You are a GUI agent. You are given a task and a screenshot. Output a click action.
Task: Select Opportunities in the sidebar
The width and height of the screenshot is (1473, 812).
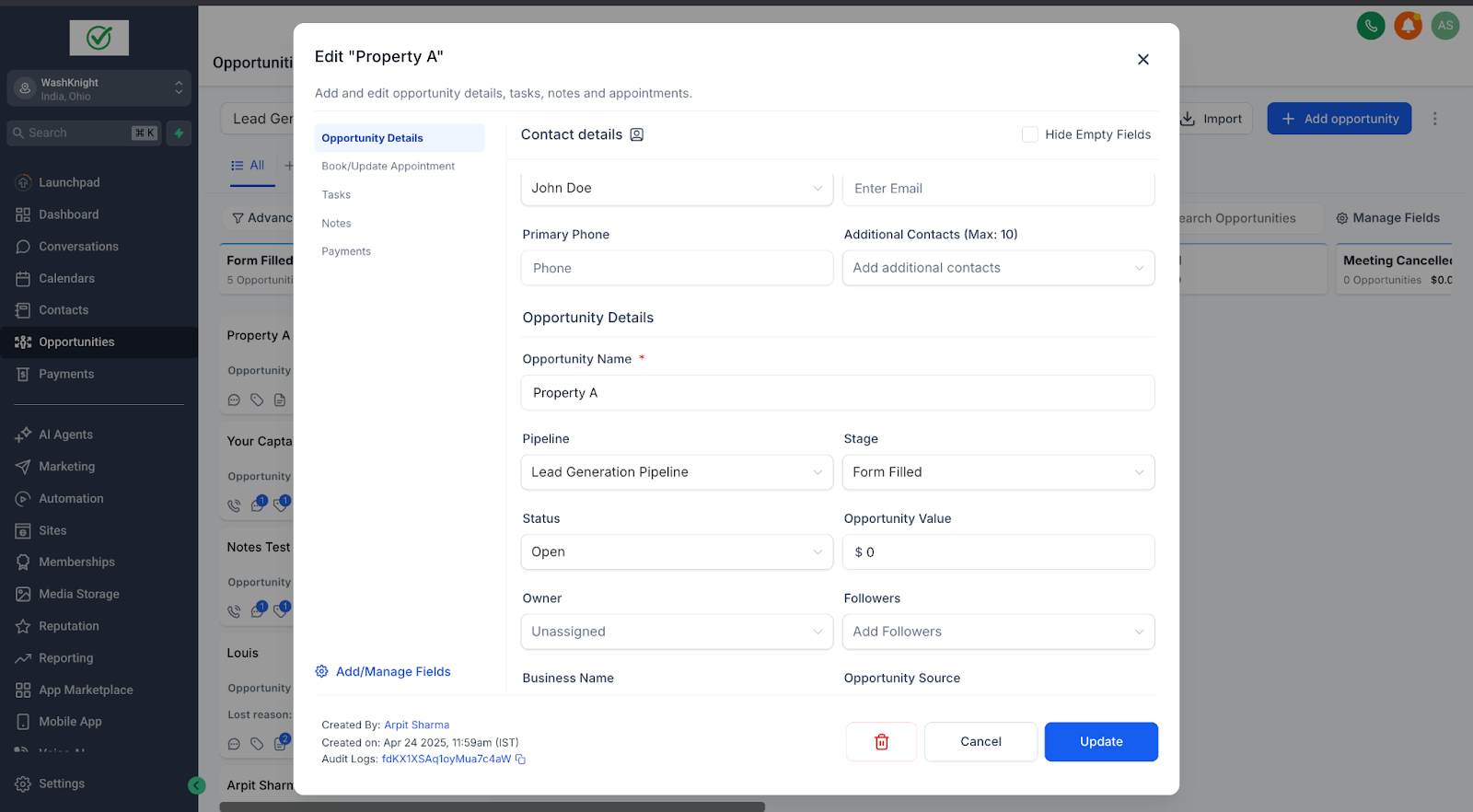pyautogui.click(x=99, y=342)
